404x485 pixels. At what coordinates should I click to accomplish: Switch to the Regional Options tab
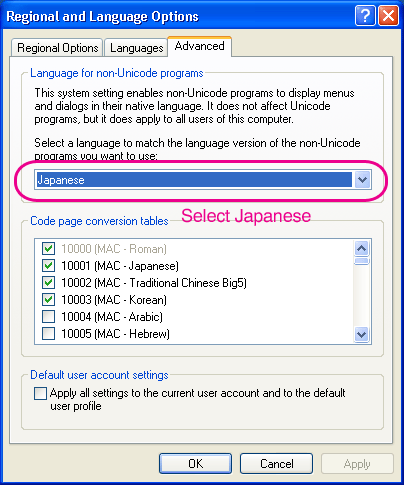coord(57,48)
